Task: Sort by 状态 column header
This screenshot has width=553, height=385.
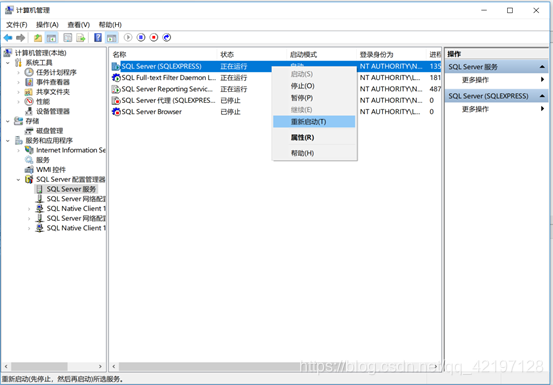Action: pyautogui.click(x=251, y=54)
